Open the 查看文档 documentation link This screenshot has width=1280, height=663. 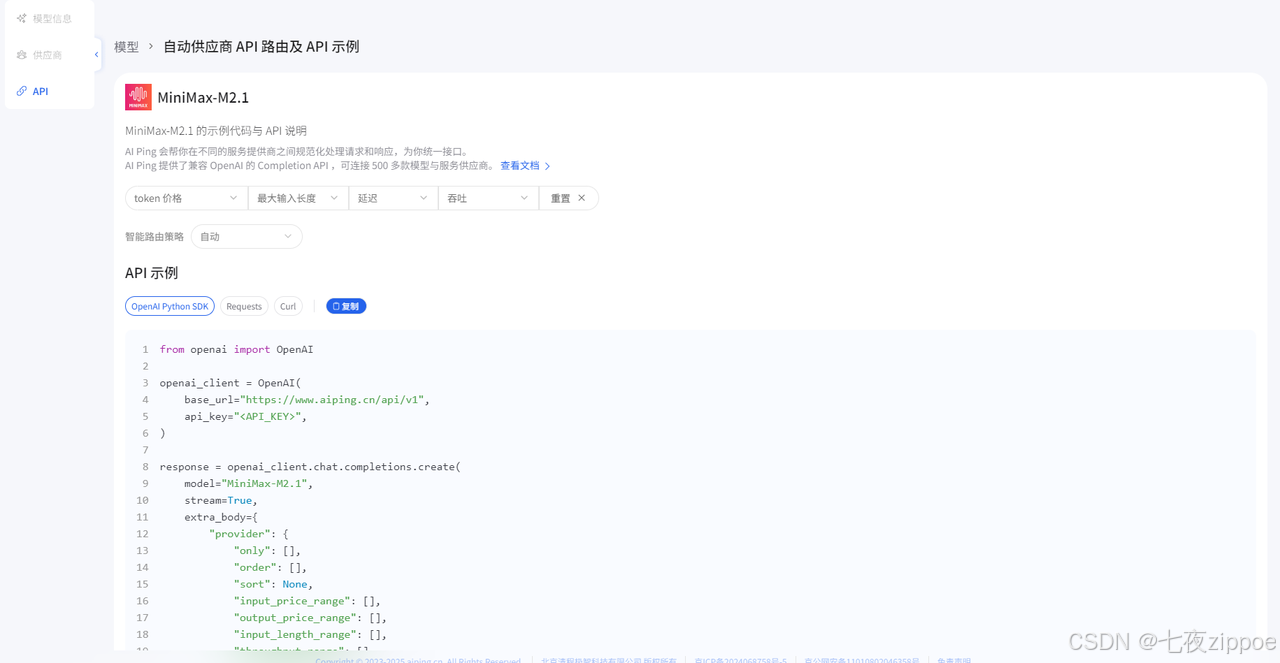[x=520, y=166]
